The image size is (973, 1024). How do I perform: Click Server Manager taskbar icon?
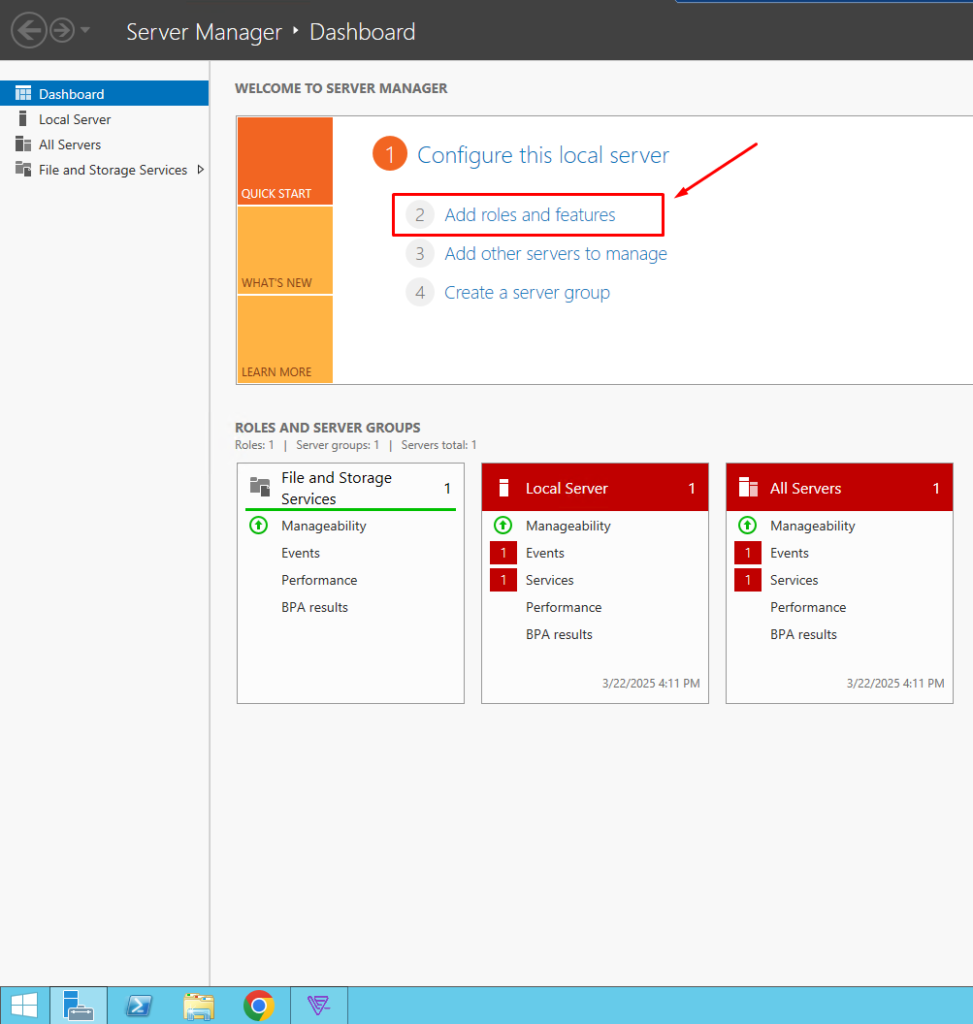click(x=78, y=1005)
